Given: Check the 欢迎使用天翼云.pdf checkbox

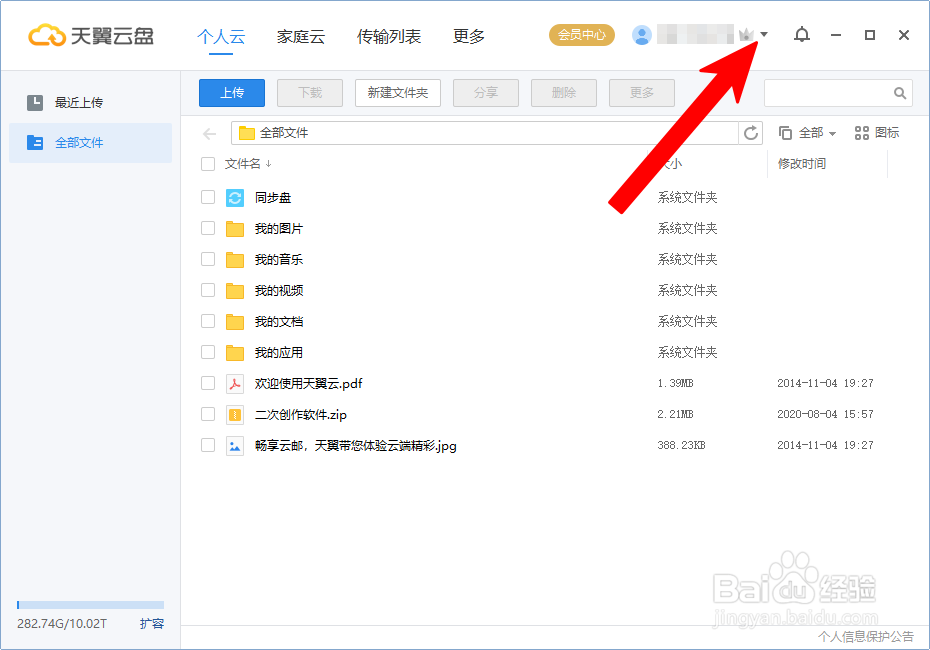Looking at the screenshot, I should coord(208,383).
